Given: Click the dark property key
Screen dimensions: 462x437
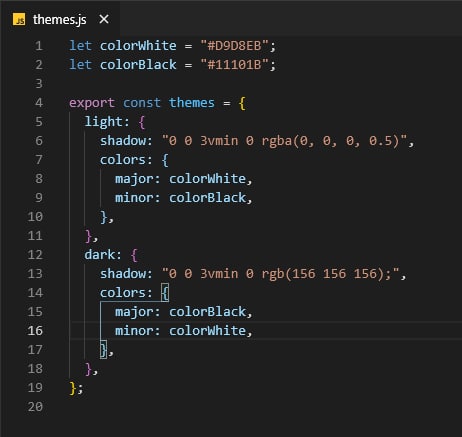Looking at the screenshot, I should click(x=100, y=255).
